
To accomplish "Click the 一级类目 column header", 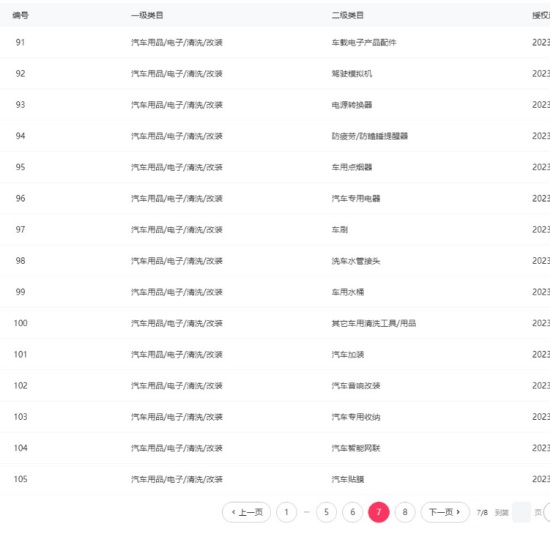I will 147,15.
